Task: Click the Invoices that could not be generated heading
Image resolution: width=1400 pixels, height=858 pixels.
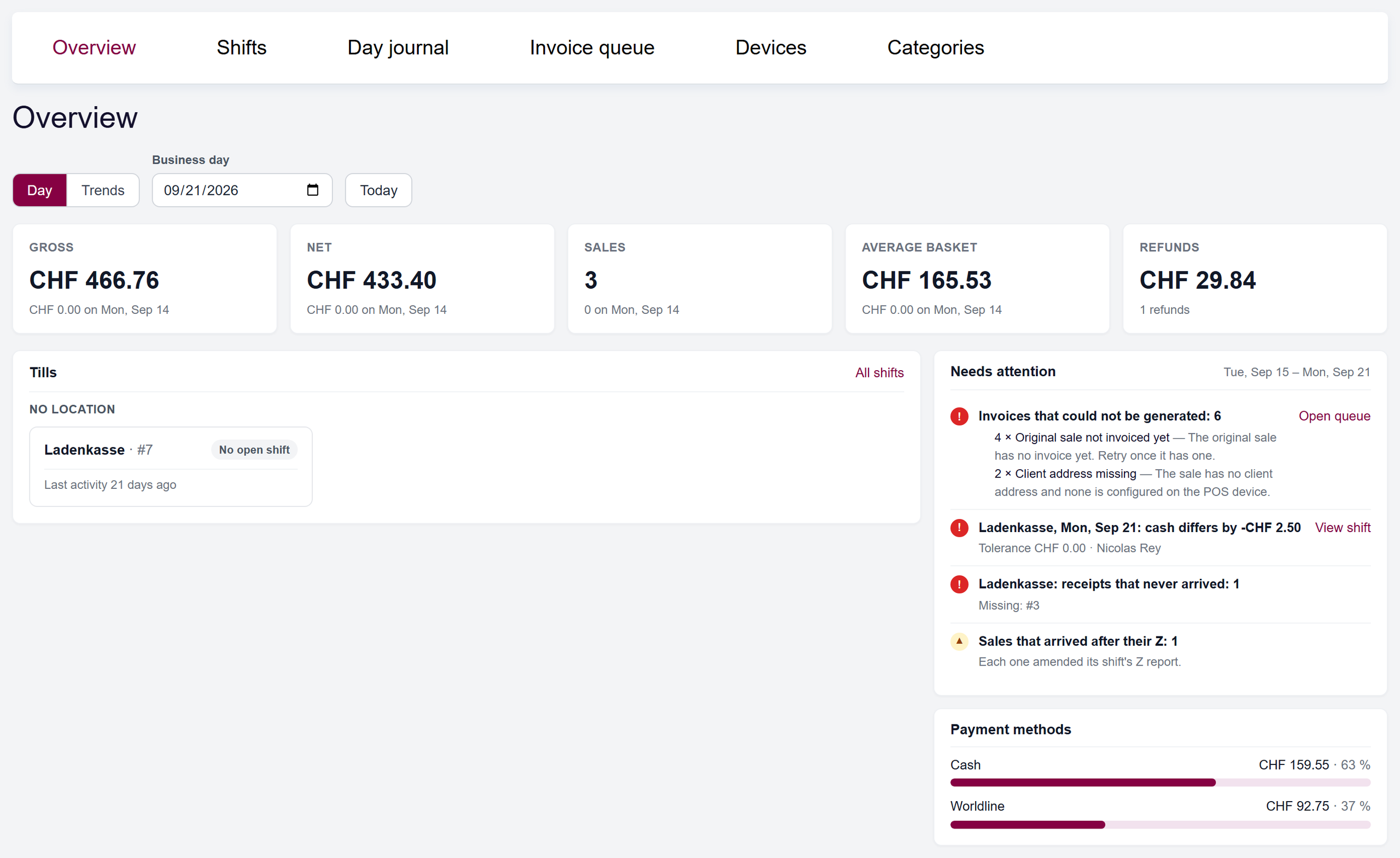Action: click(x=1099, y=416)
